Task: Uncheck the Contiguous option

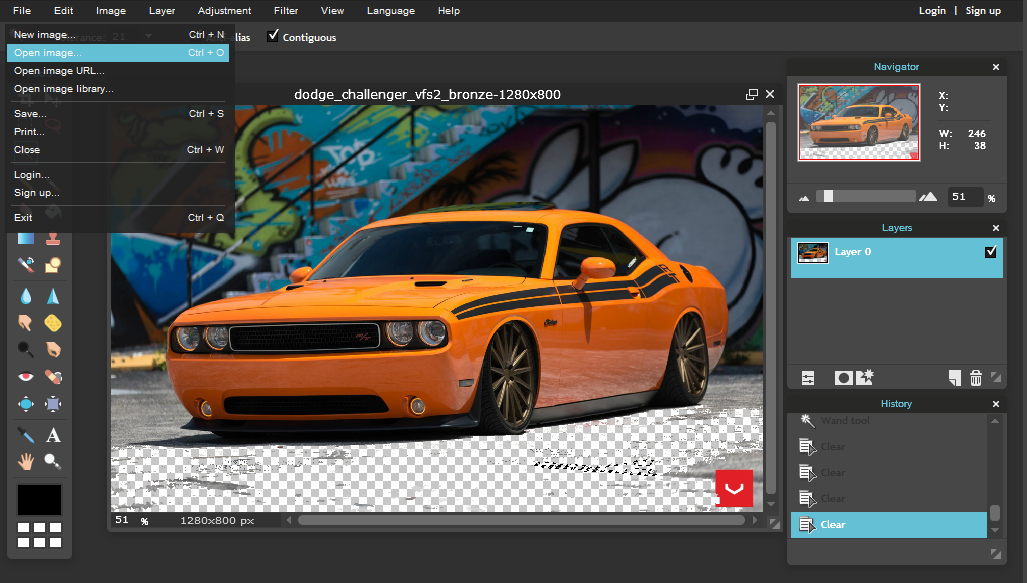Action: tap(273, 35)
